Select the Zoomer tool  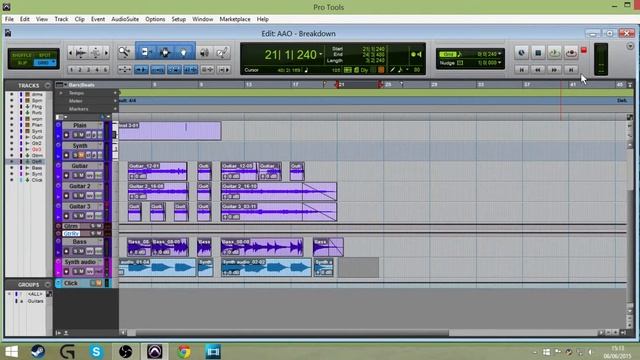coord(124,52)
